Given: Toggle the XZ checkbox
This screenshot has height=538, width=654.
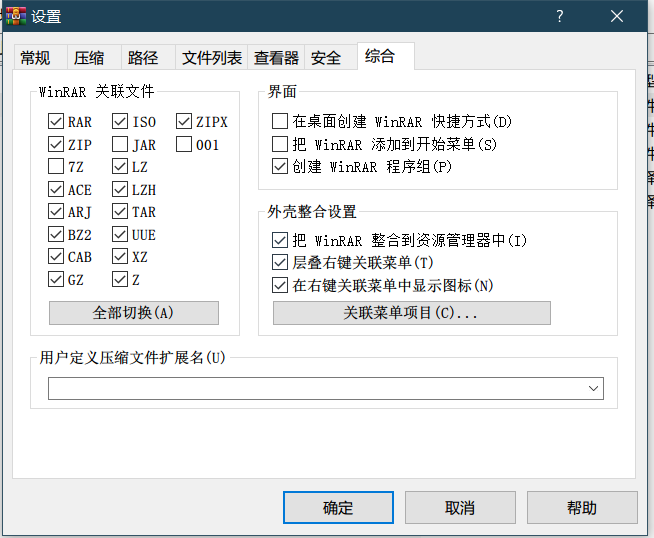Looking at the screenshot, I should pos(120,256).
